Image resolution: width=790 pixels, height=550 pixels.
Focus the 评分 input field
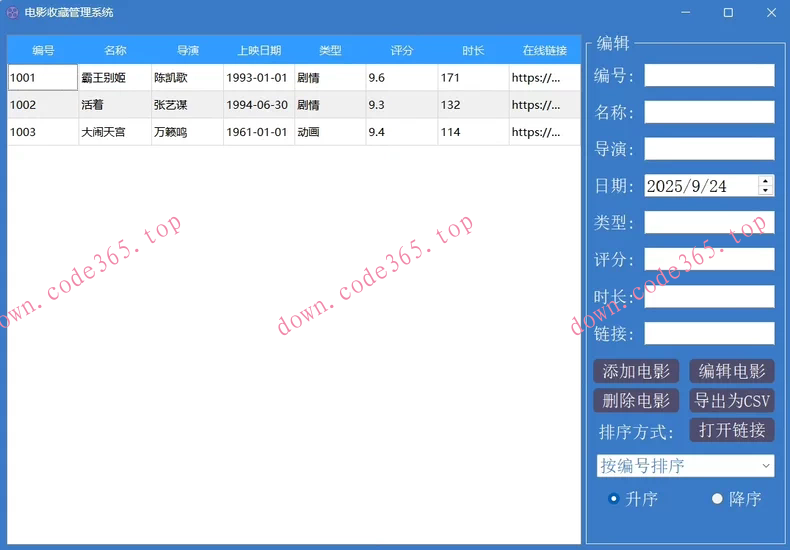709,259
